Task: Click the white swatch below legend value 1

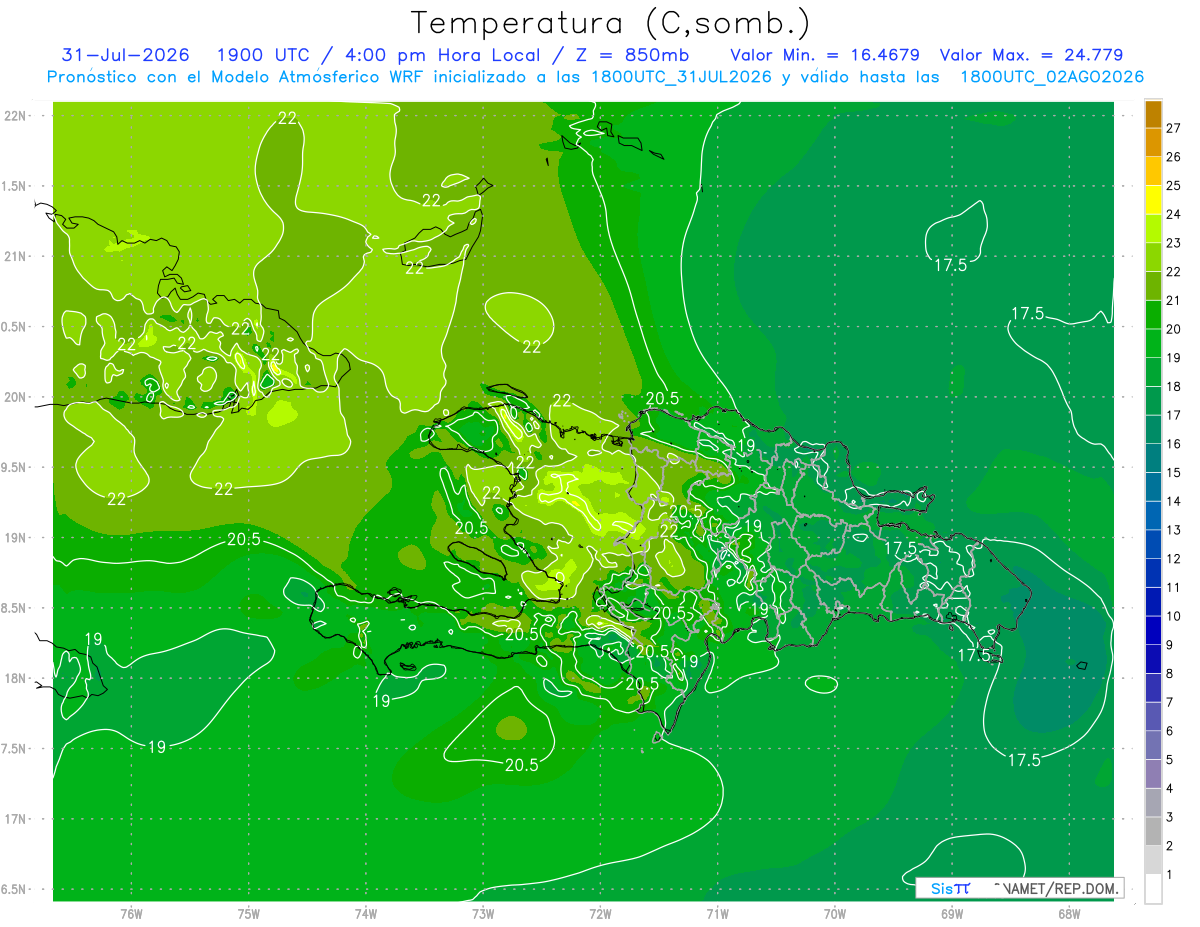Action: (1153, 889)
